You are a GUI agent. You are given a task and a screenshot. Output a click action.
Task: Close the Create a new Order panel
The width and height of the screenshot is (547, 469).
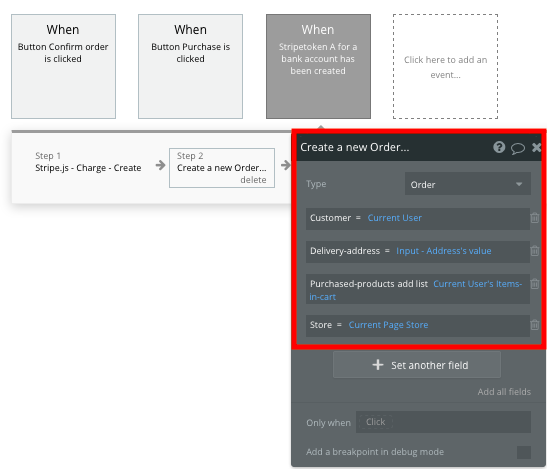(537, 148)
